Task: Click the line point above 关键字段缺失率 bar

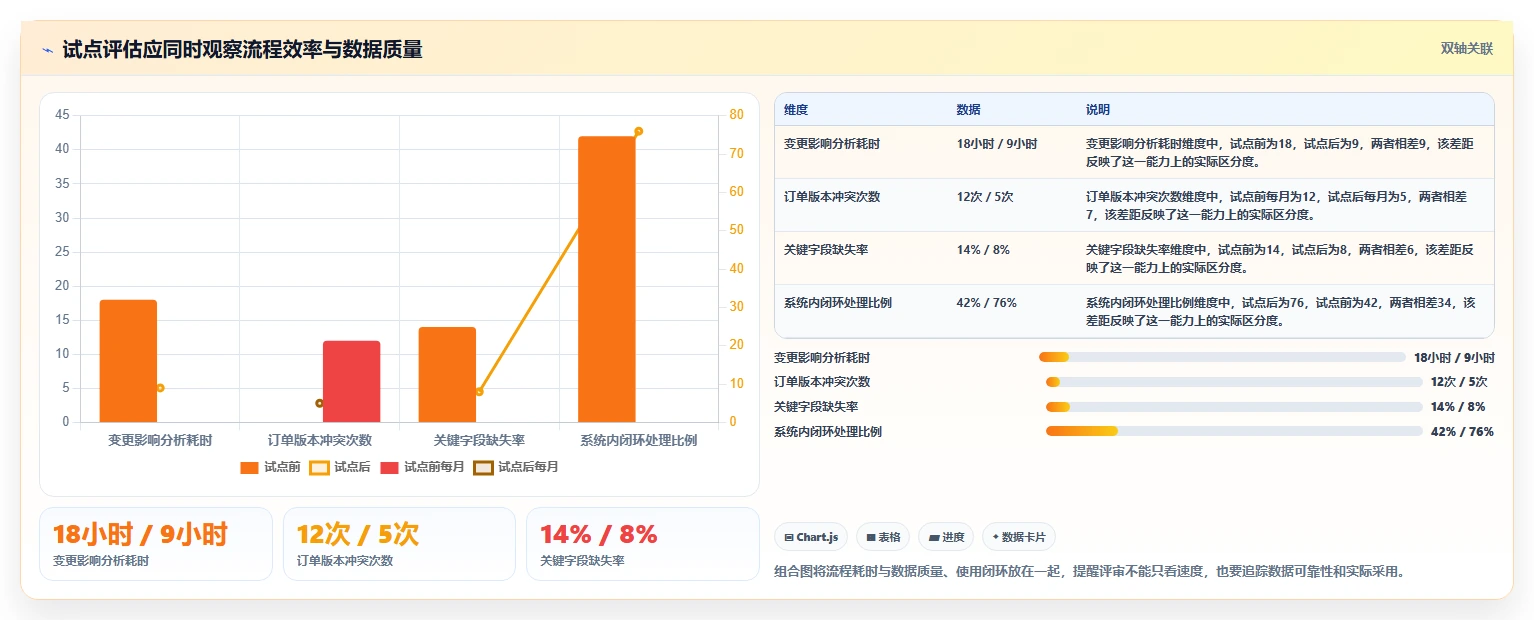Action: click(x=479, y=391)
